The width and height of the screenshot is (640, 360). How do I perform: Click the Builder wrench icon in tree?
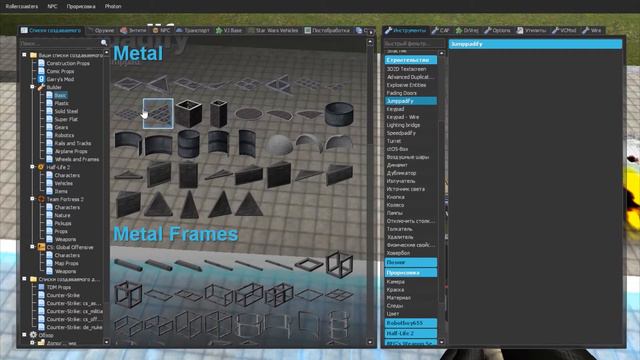tap(41, 87)
